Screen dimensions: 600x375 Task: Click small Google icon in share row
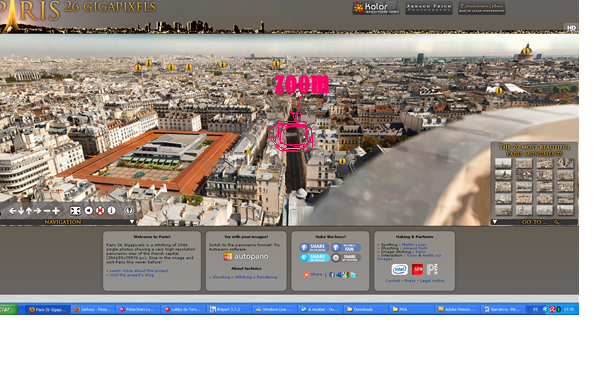click(x=346, y=275)
